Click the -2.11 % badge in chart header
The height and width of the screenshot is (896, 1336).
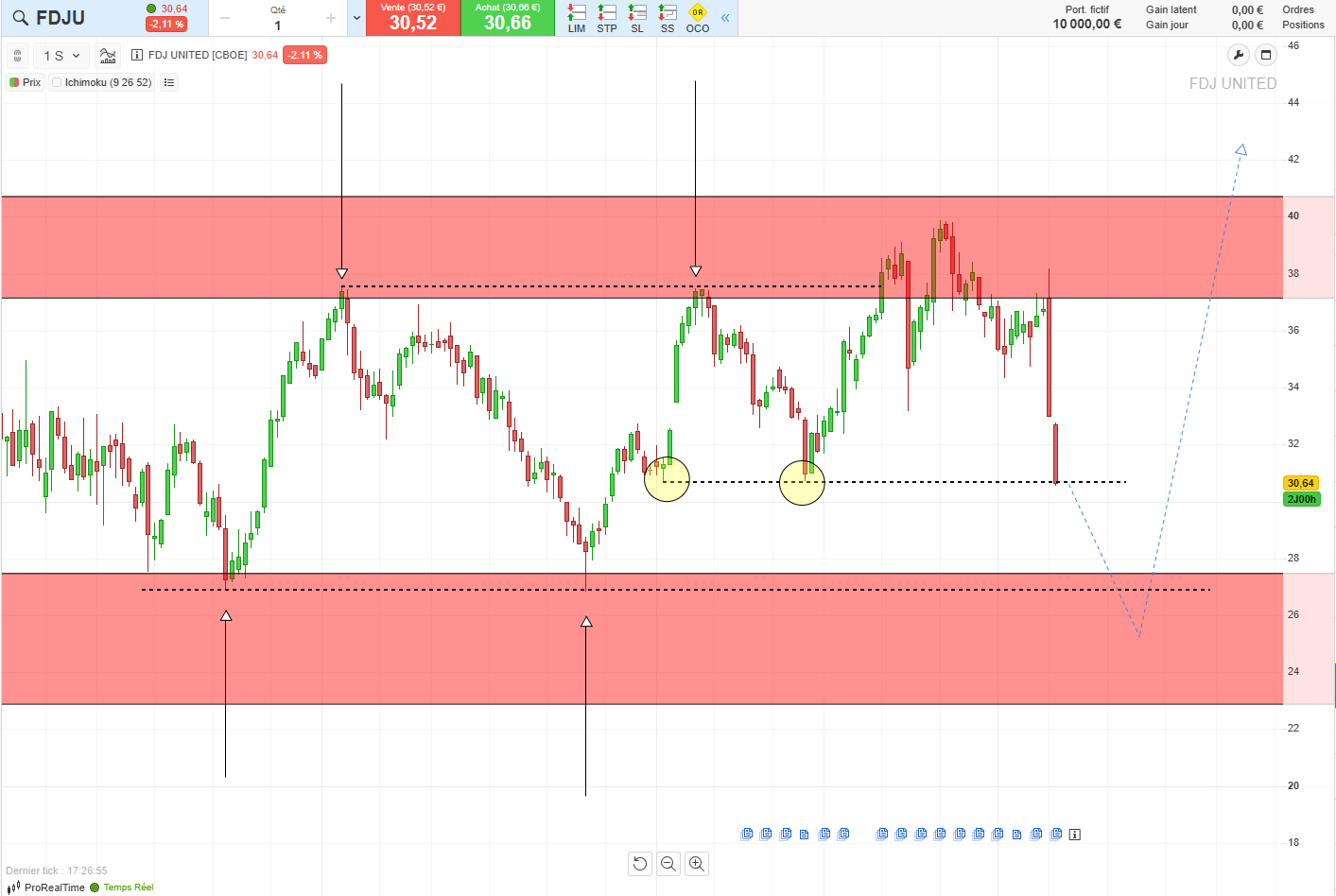[x=304, y=55]
